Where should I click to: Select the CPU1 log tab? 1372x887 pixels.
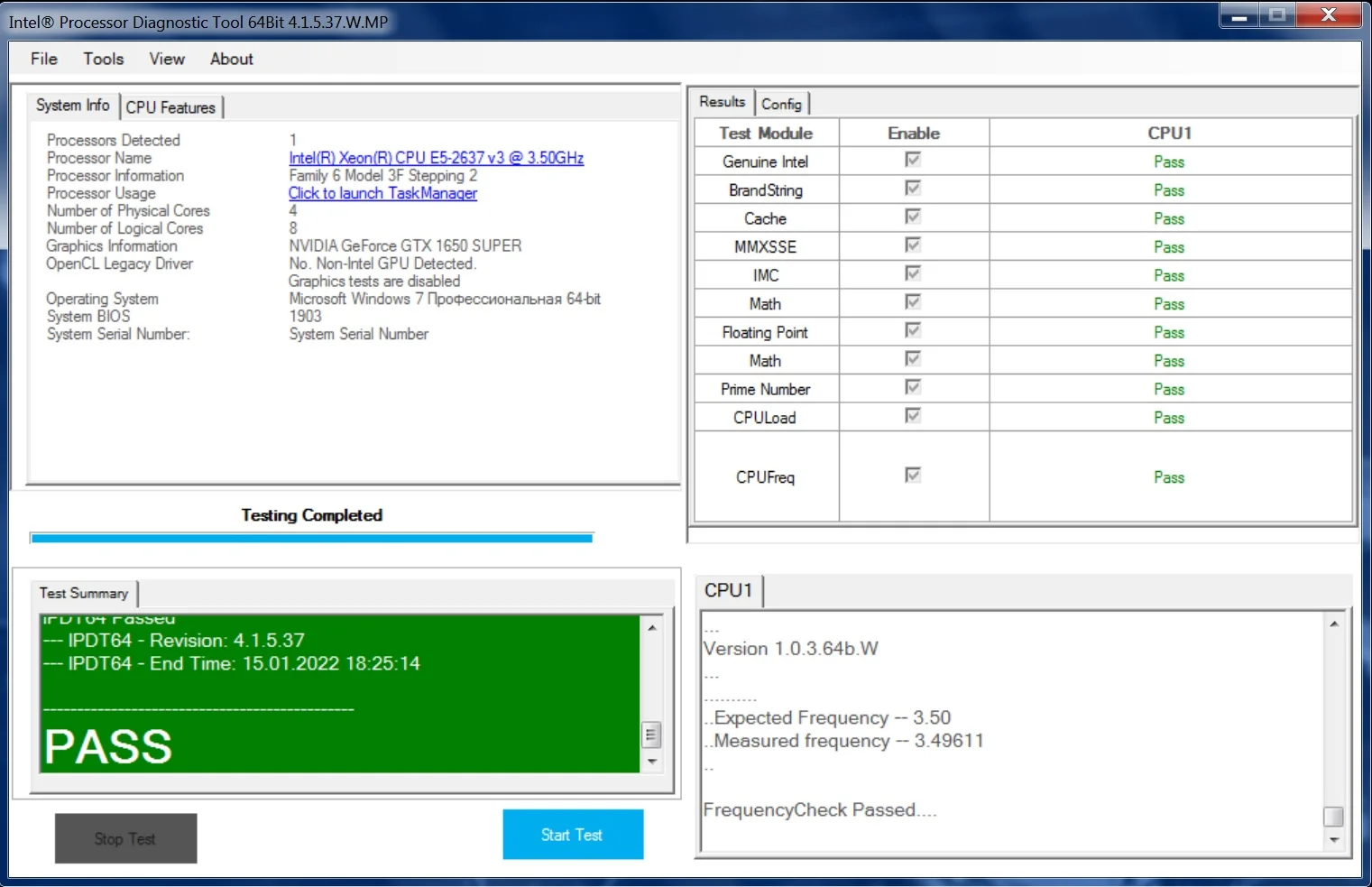(728, 590)
